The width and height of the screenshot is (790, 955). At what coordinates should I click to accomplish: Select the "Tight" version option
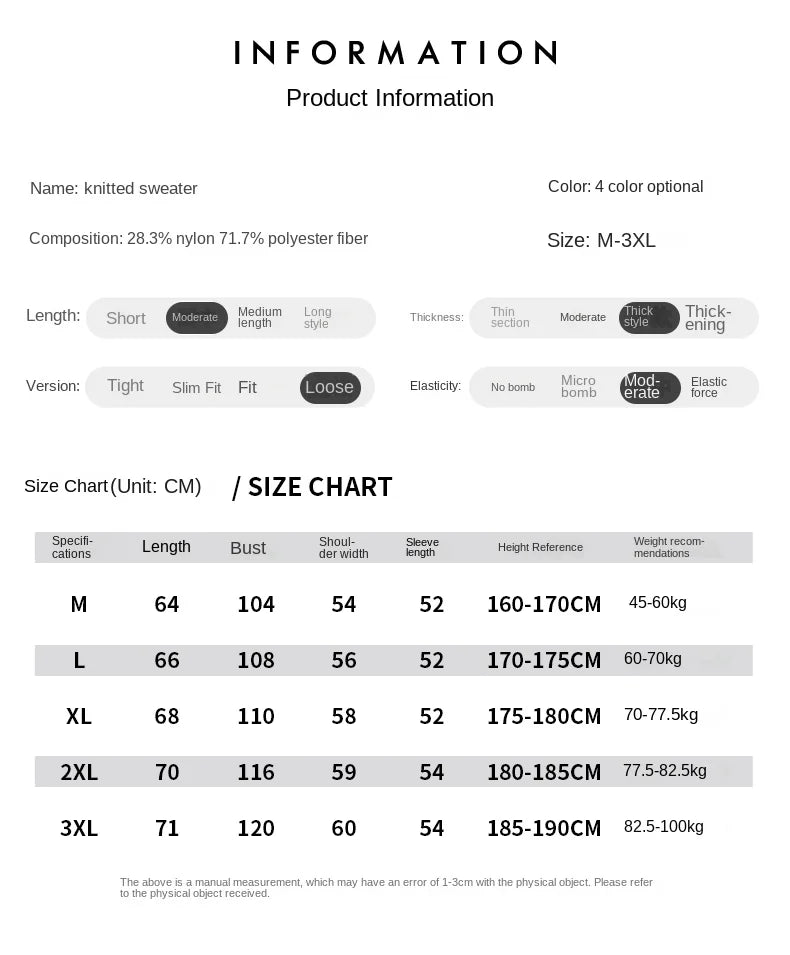tap(125, 386)
